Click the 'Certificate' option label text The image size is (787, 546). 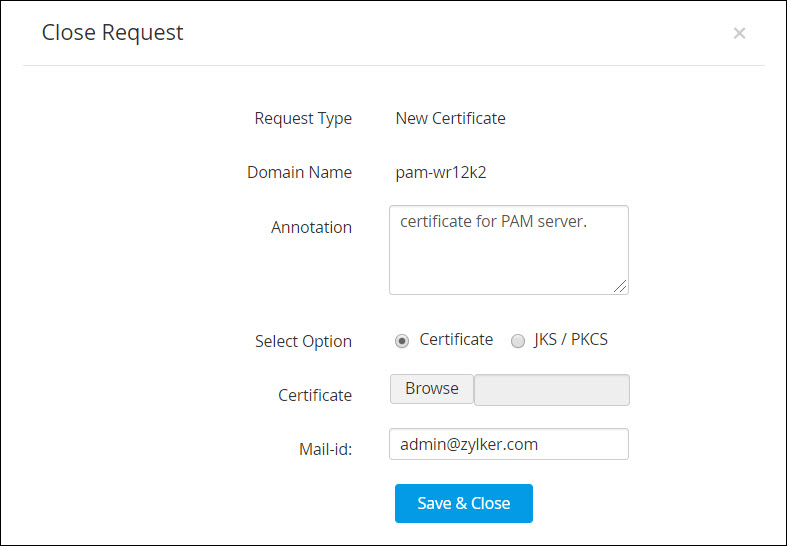[x=456, y=339]
